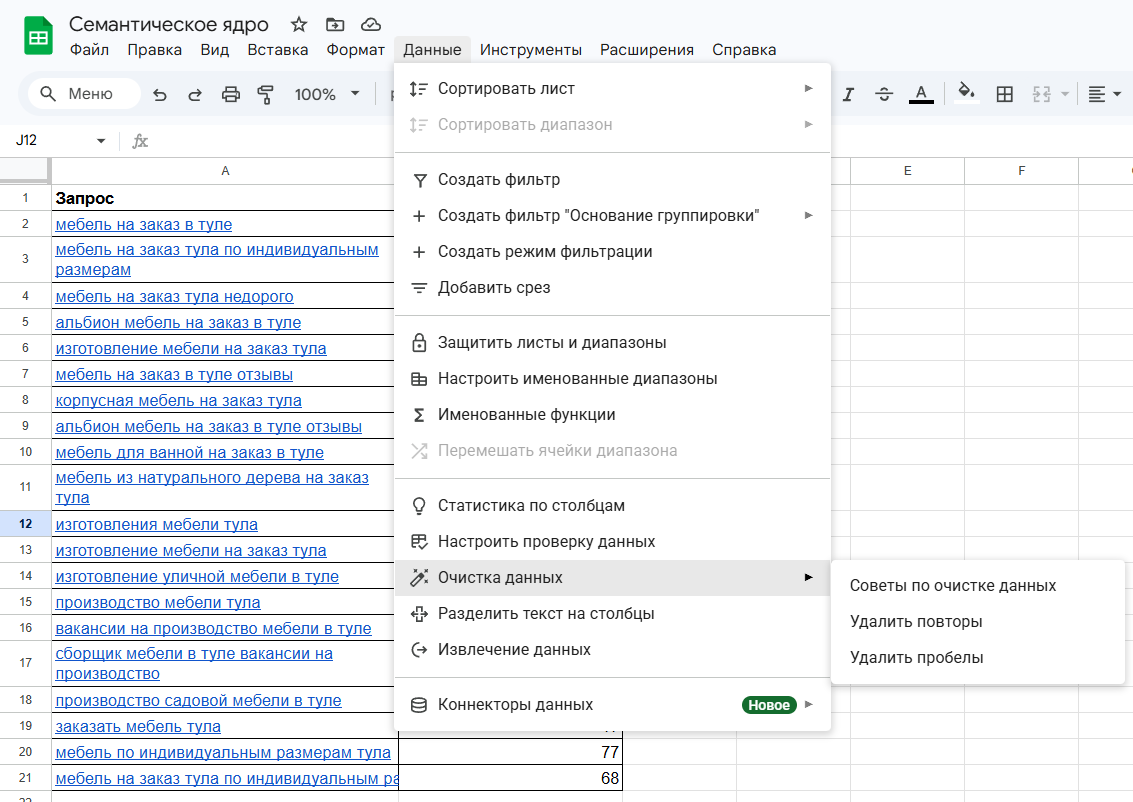The width and height of the screenshot is (1133, 802).
Task: Select Создать фильтр menu entry
Action: [x=612, y=180]
